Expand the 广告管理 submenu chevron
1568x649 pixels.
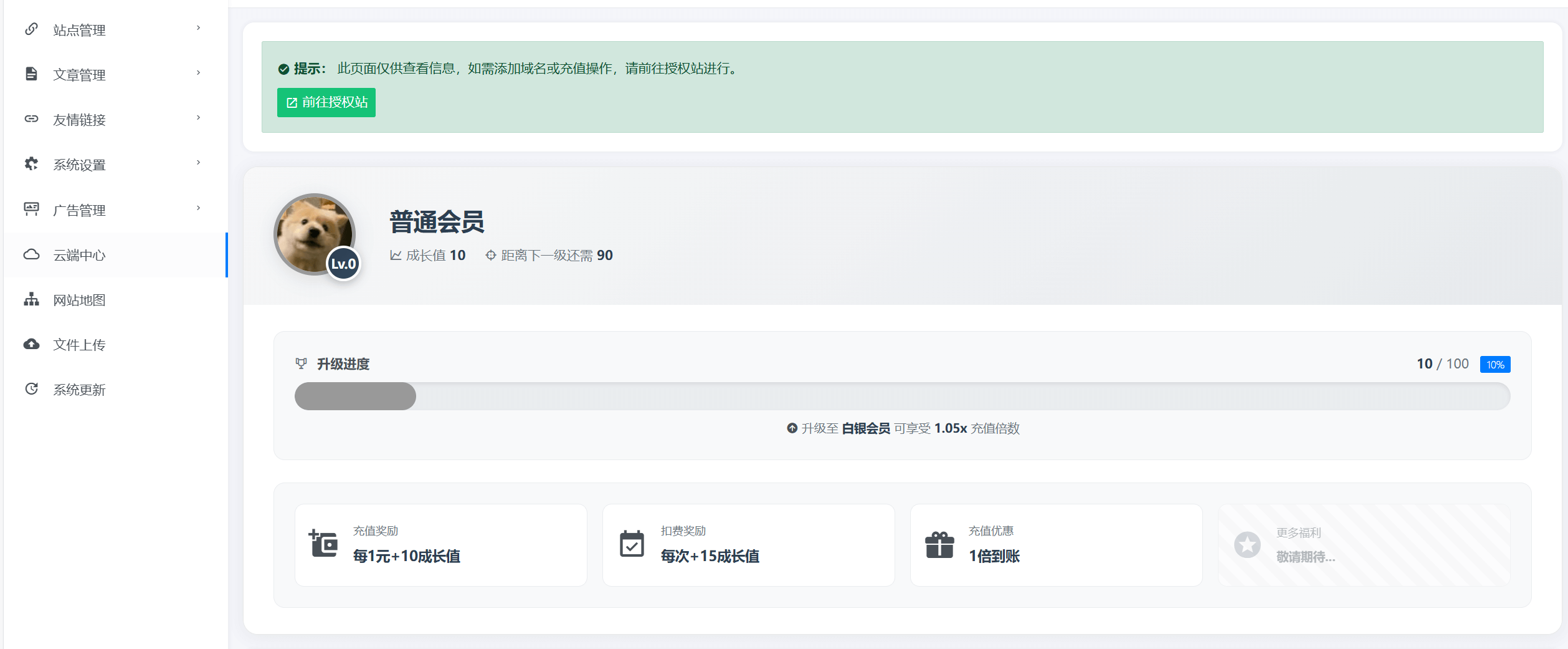pyautogui.click(x=197, y=208)
